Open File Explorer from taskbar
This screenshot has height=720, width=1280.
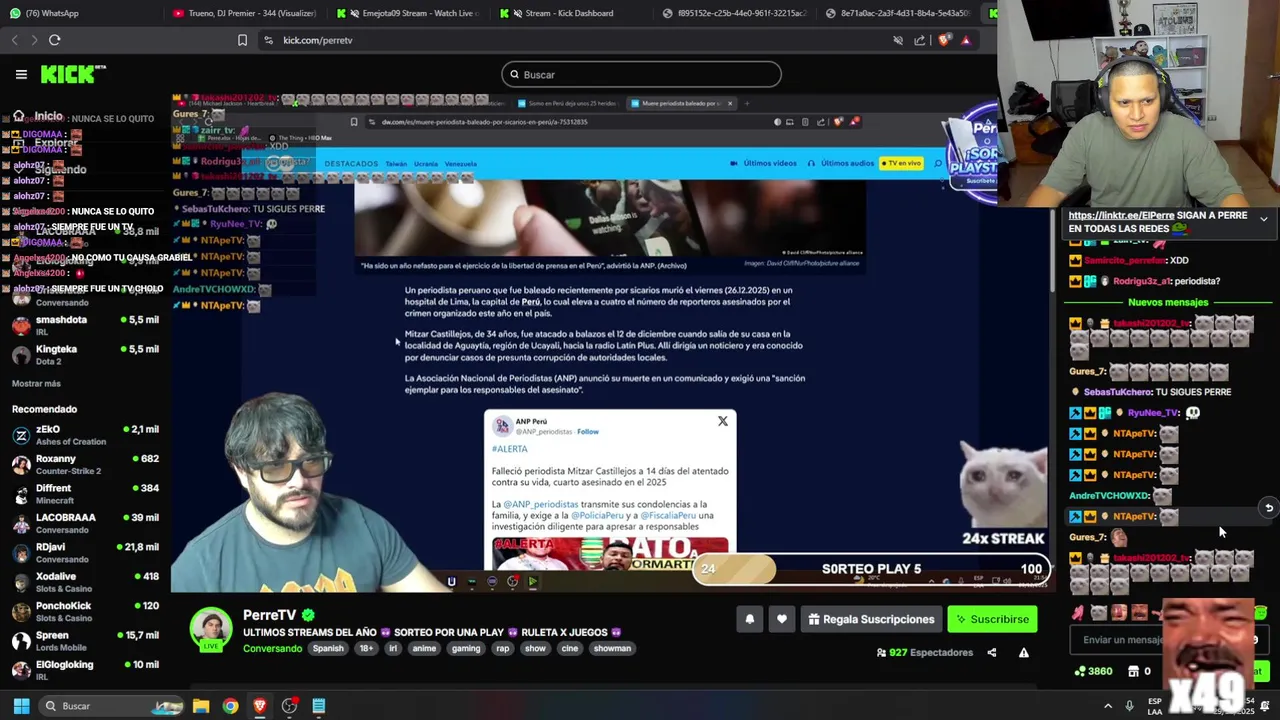pos(201,706)
